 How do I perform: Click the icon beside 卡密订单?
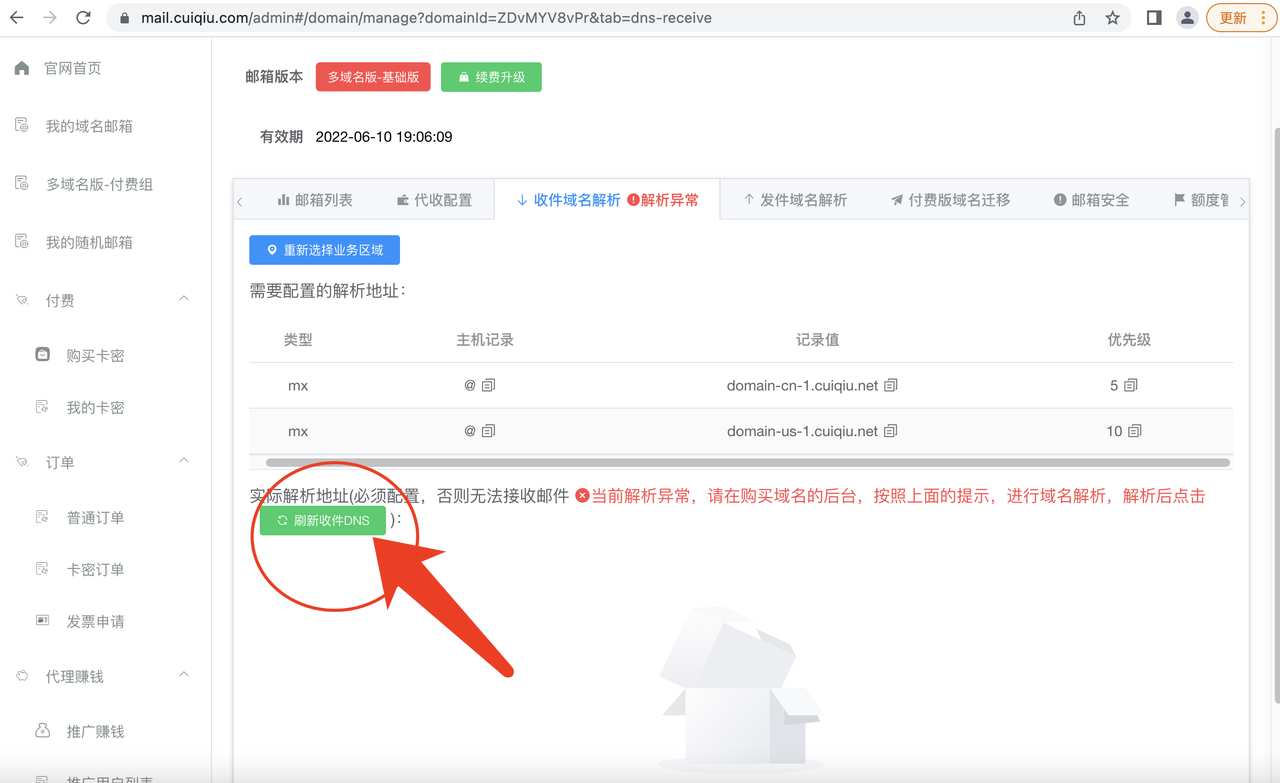pos(42,568)
